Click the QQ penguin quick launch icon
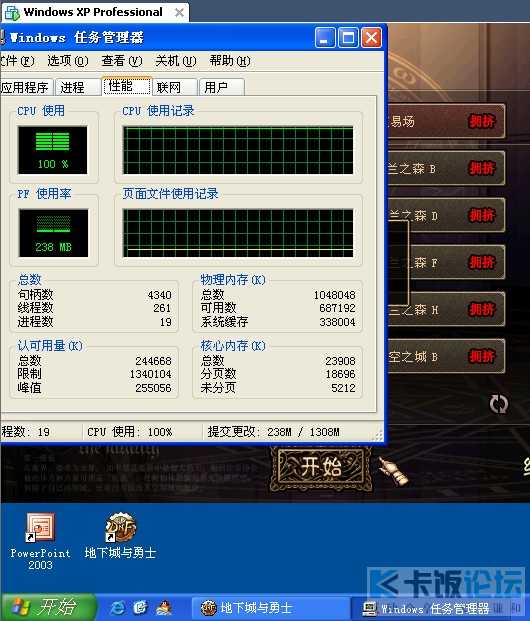 164,608
